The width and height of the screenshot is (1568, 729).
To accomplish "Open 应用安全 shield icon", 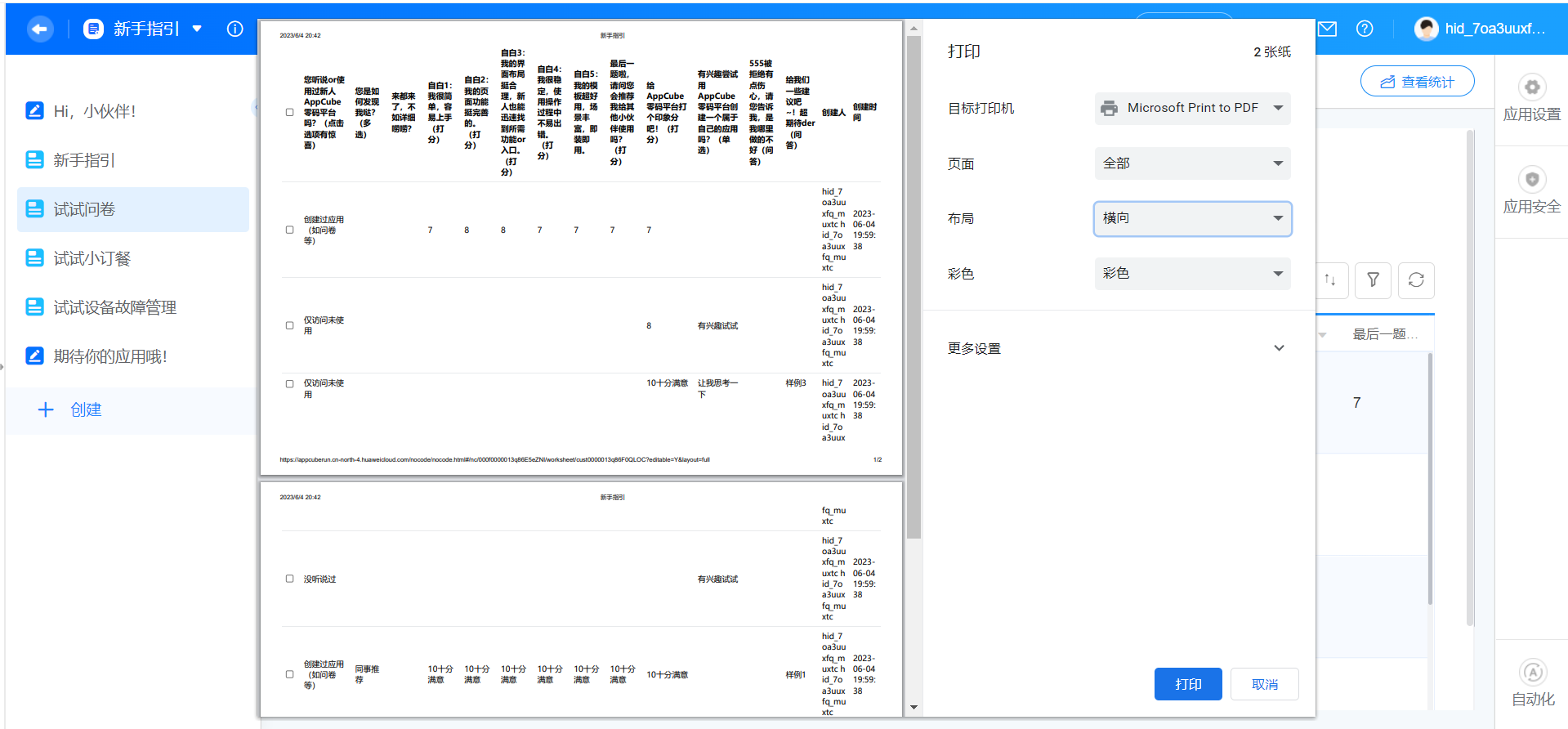I will pos(1532,179).
